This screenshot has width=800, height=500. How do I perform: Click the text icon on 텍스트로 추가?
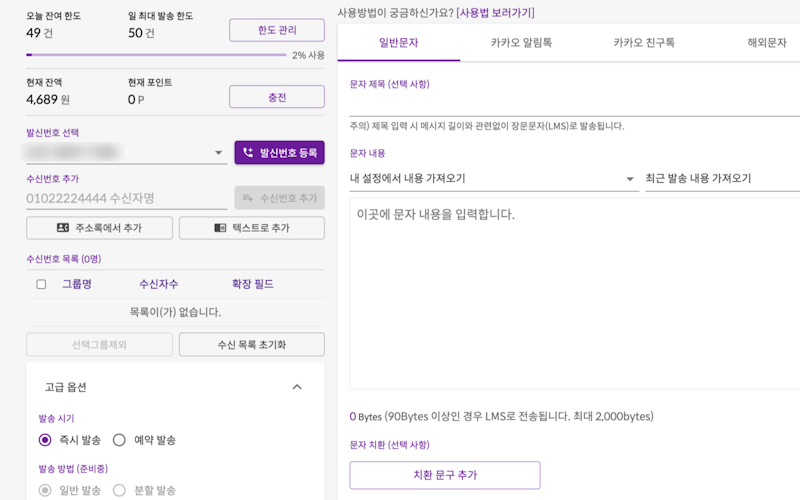tap(220, 228)
